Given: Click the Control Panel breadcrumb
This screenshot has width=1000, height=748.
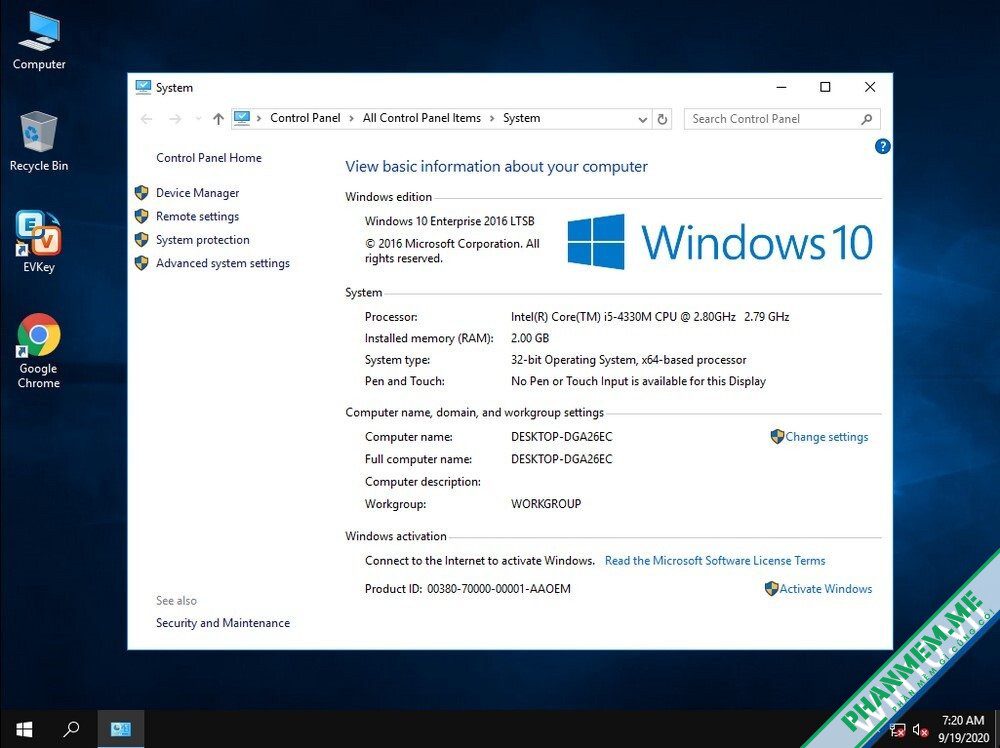Looking at the screenshot, I should [305, 118].
